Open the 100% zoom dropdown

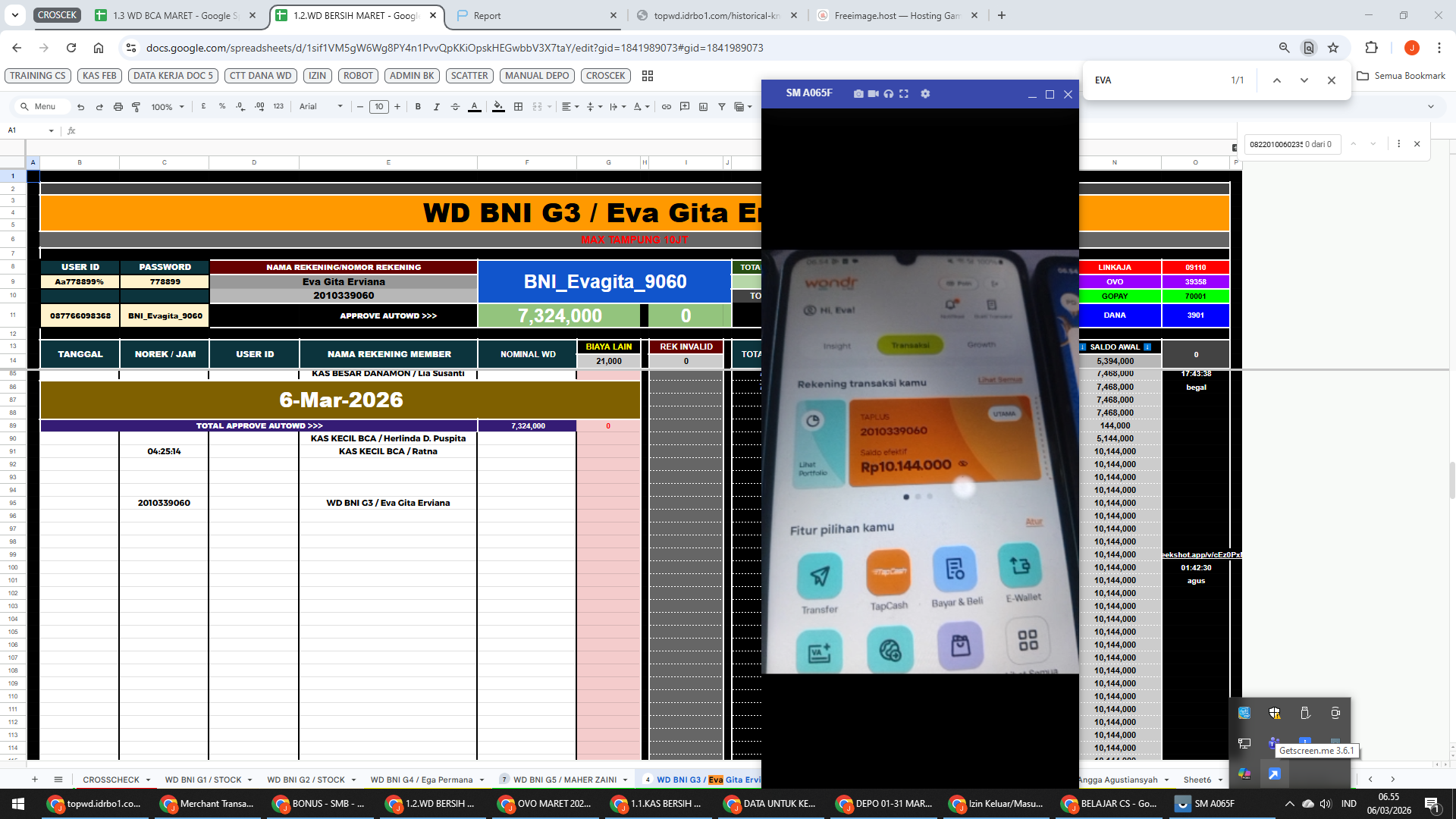[x=168, y=107]
